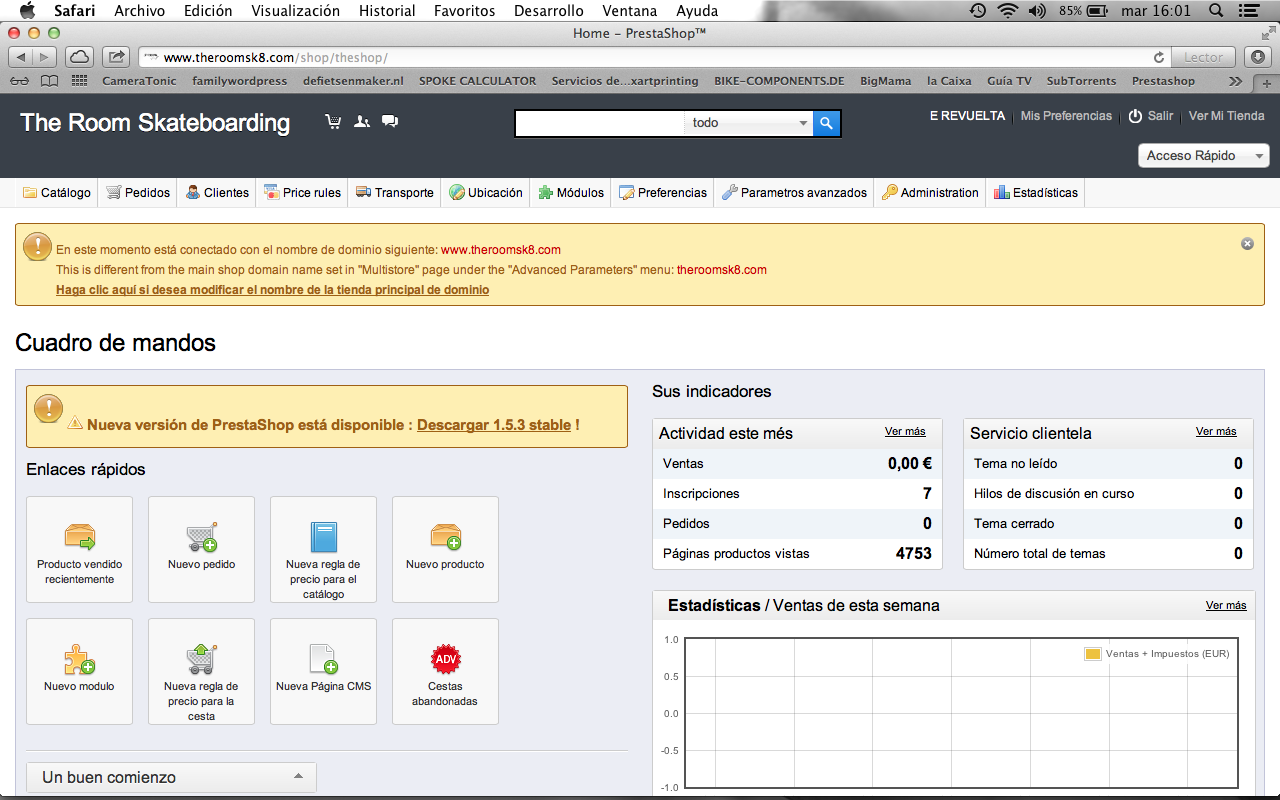The image size is (1280, 800).
Task: Open the Producto vendido recientemente quick link
Action: point(80,549)
